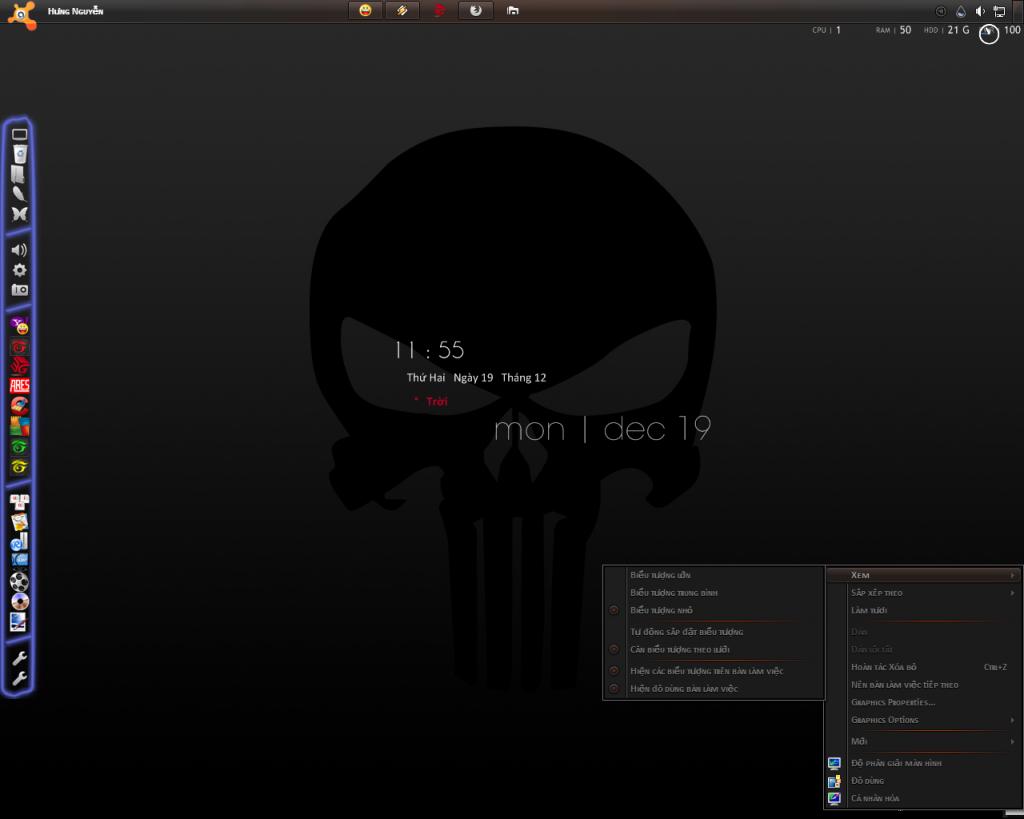
Task: Click the Thứ Hai date text
Action: [x=426, y=377]
